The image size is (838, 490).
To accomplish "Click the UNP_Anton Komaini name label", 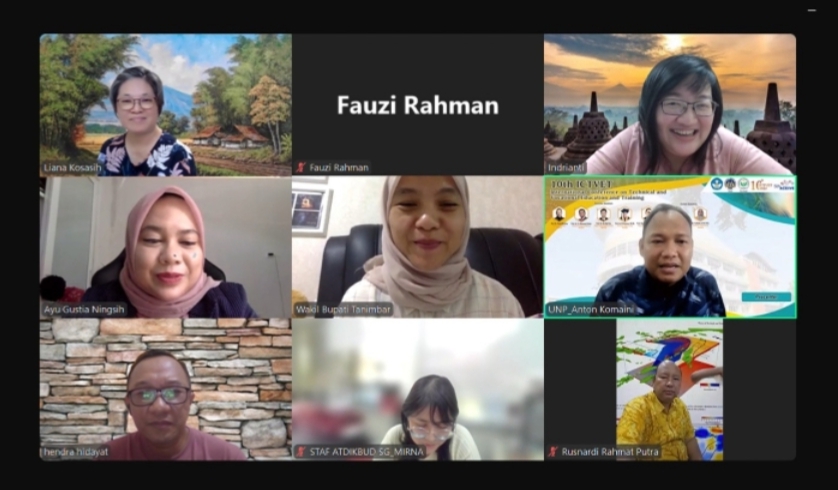I will 591,309.
